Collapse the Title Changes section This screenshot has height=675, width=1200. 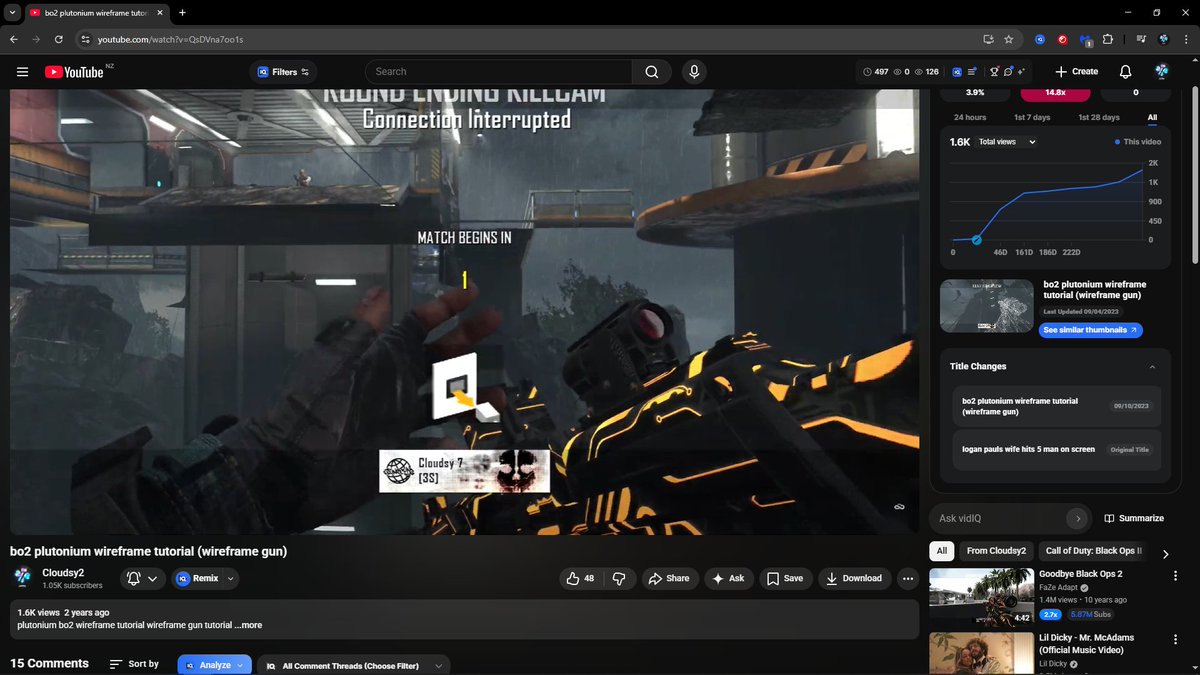click(1152, 367)
